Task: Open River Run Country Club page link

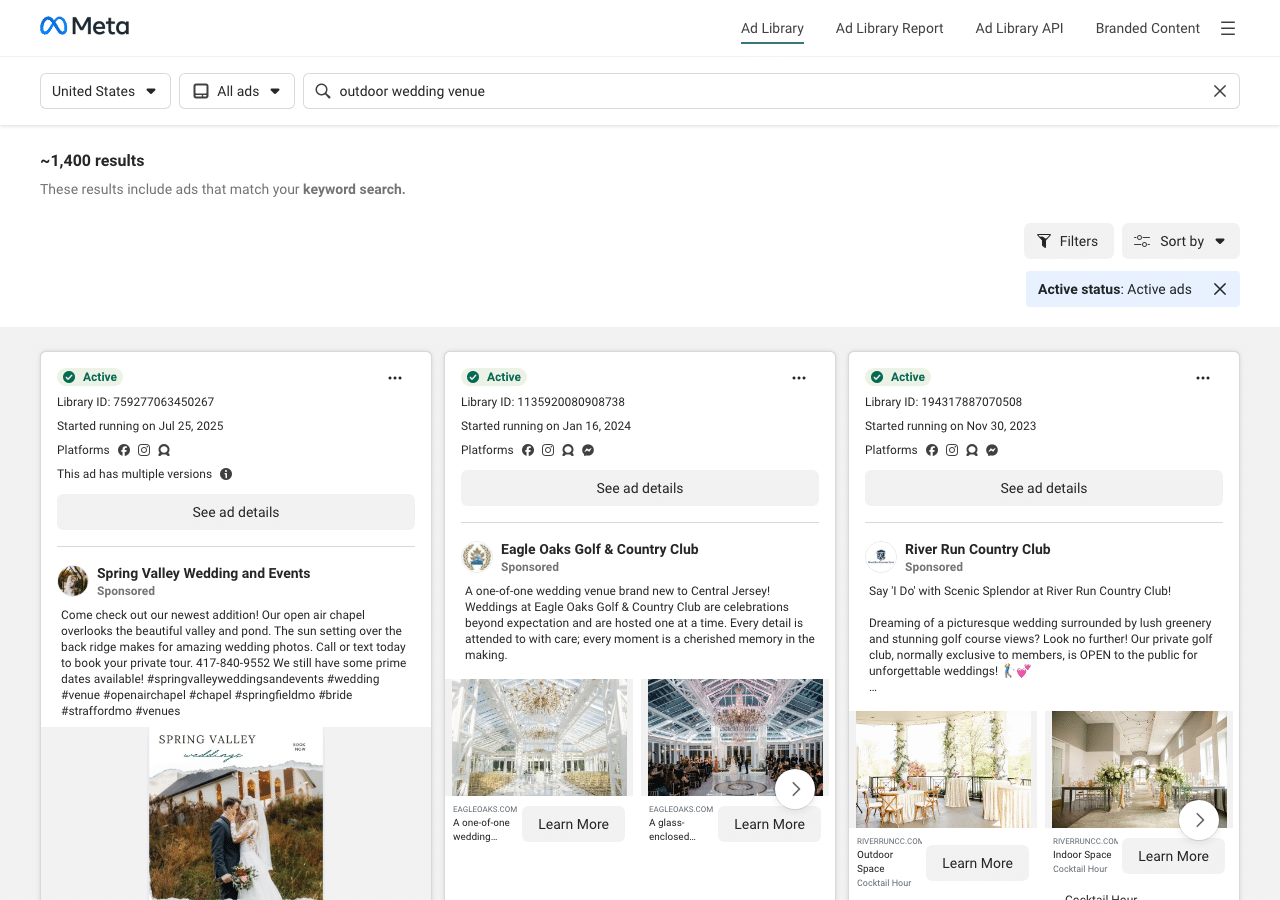Action: tap(978, 549)
